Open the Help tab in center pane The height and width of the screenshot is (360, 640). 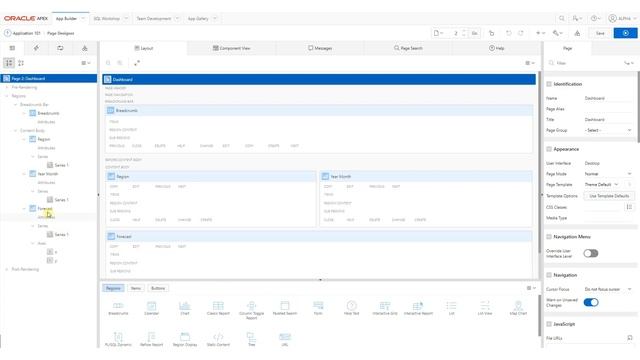(496, 48)
